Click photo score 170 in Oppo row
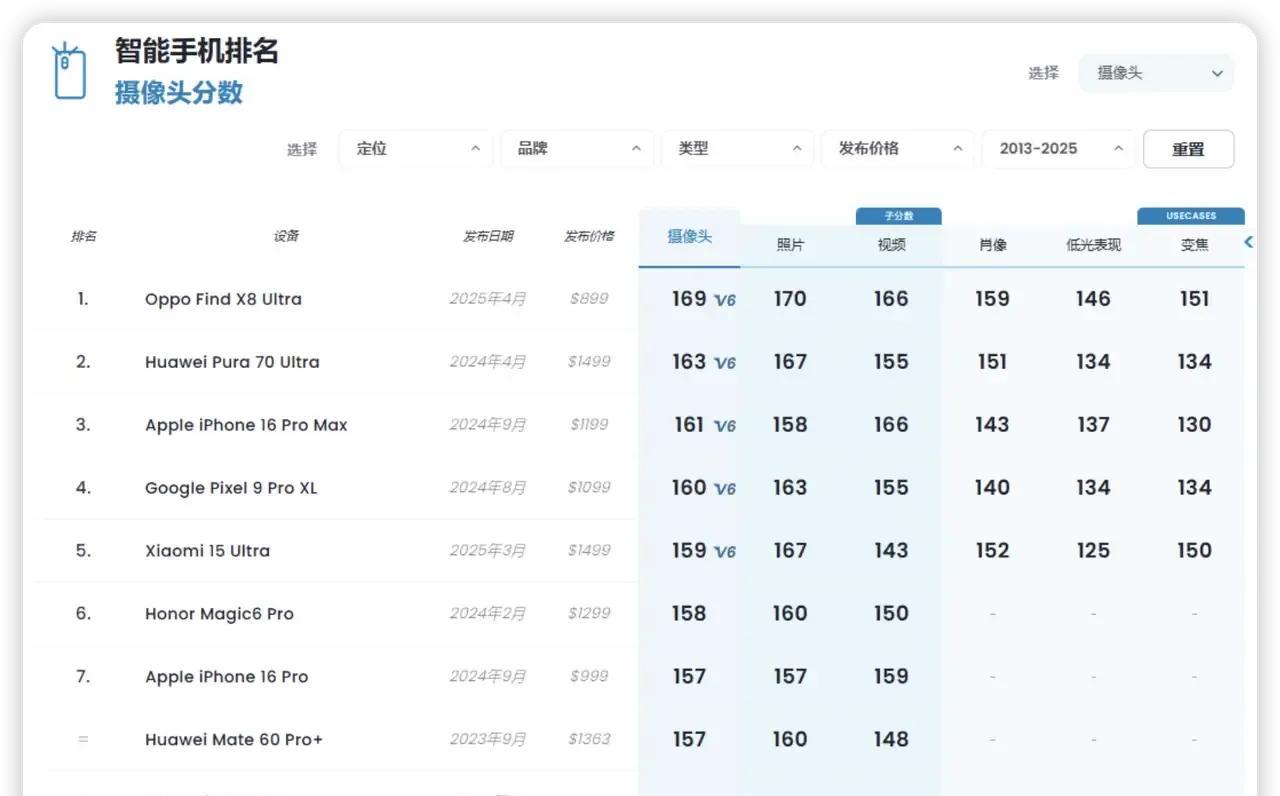This screenshot has width=1280, height=796. click(790, 299)
